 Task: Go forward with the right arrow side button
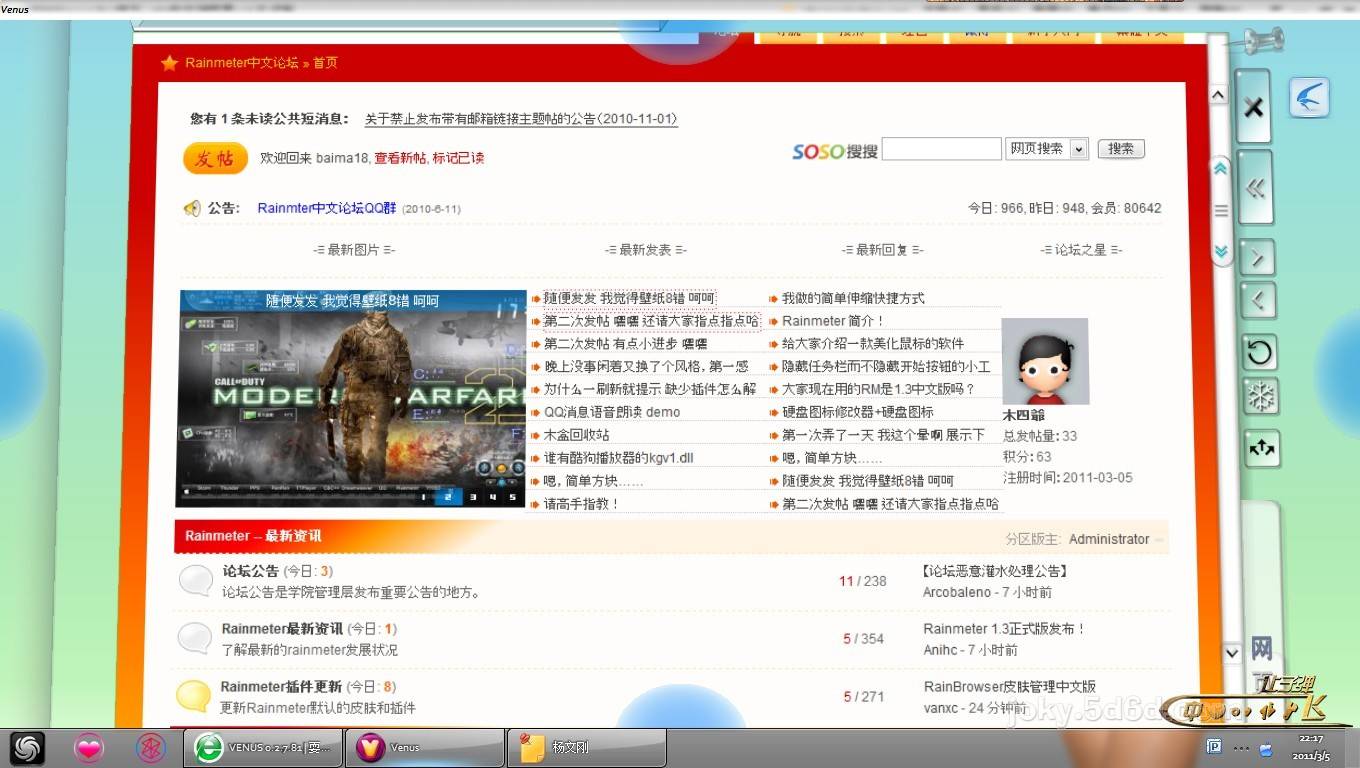(1257, 258)
